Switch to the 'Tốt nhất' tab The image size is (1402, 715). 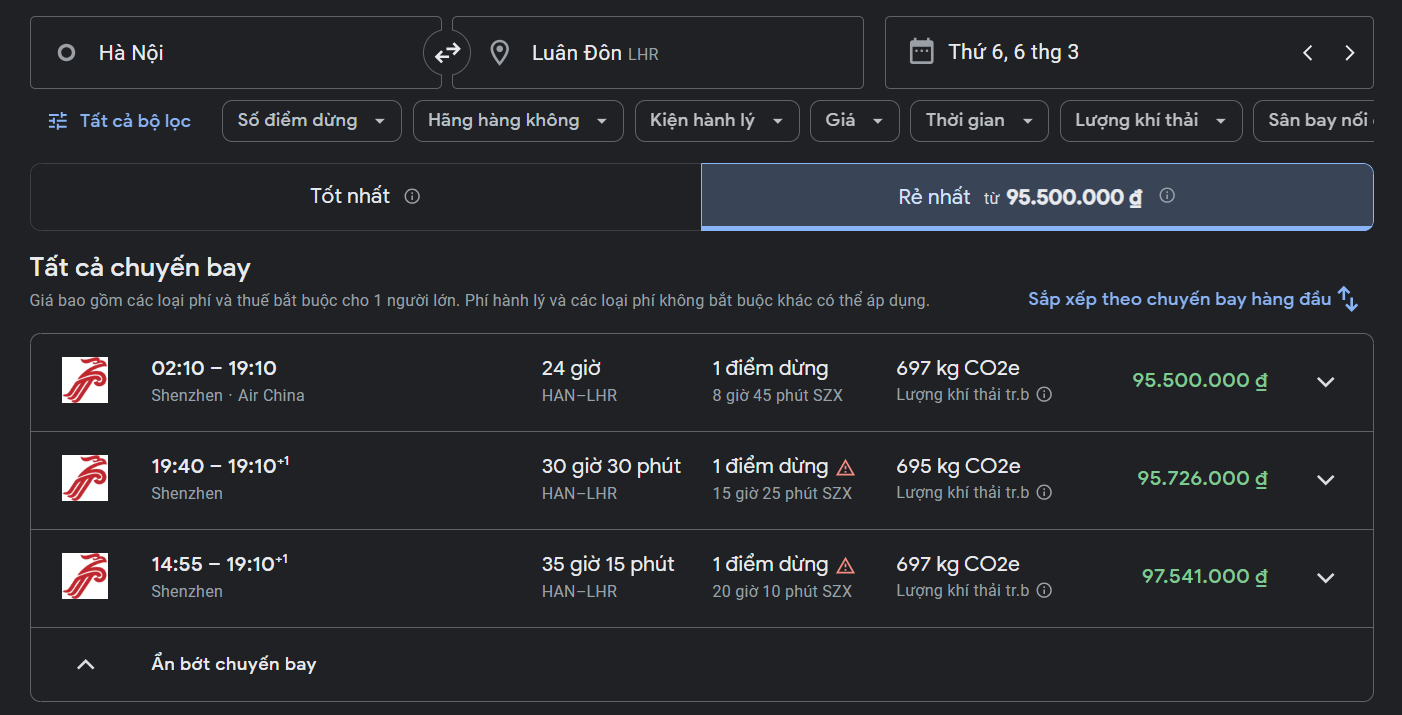pyautogui.click(x=365, y=197)
